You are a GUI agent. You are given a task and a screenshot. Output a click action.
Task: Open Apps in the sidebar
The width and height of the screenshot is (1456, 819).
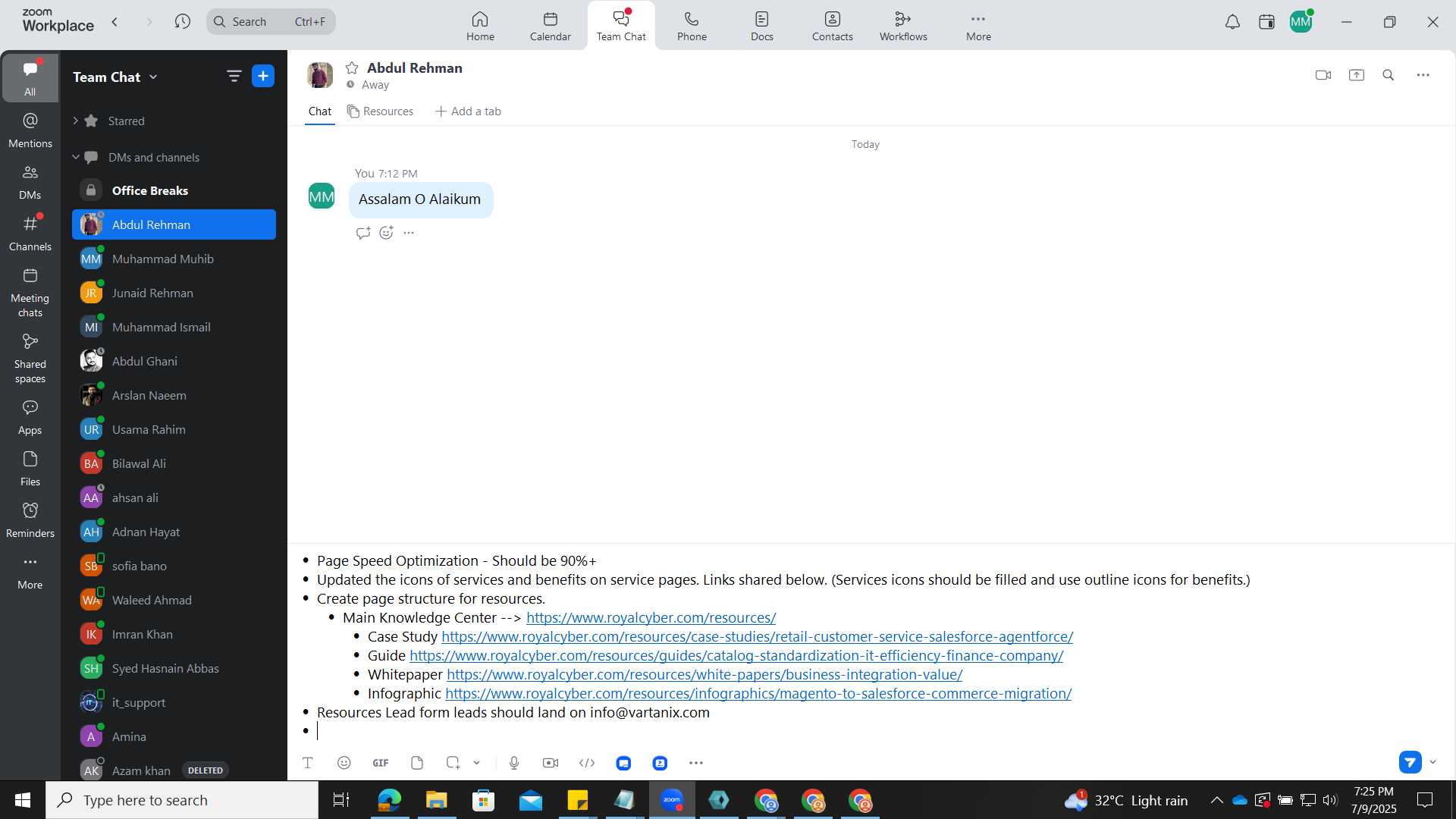30,417
